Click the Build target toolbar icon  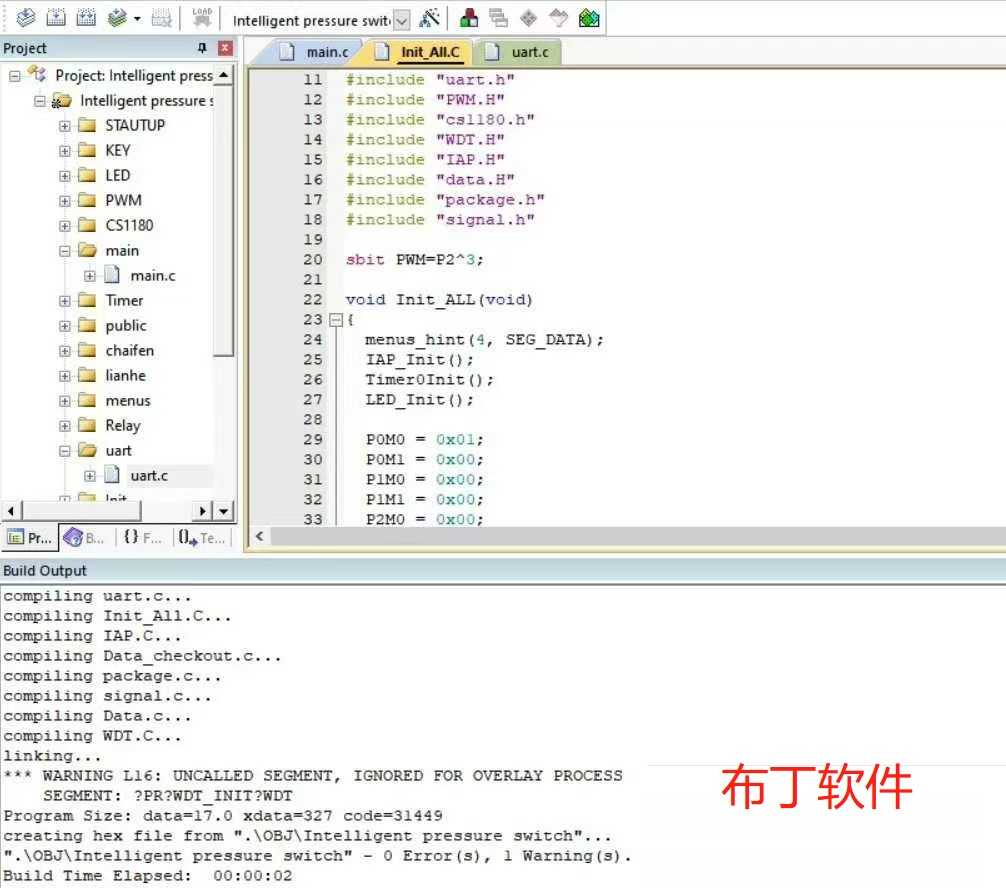coord(56,18)
